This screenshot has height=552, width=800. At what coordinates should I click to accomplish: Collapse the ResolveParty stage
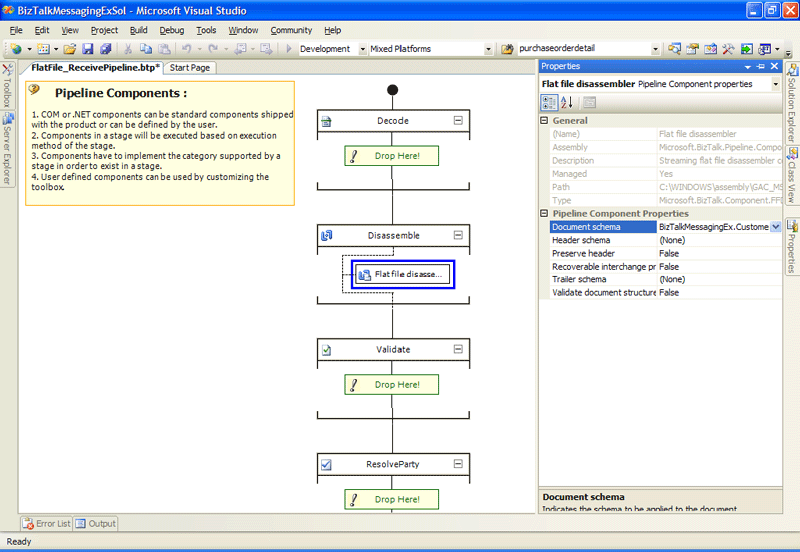coord(458,464)
